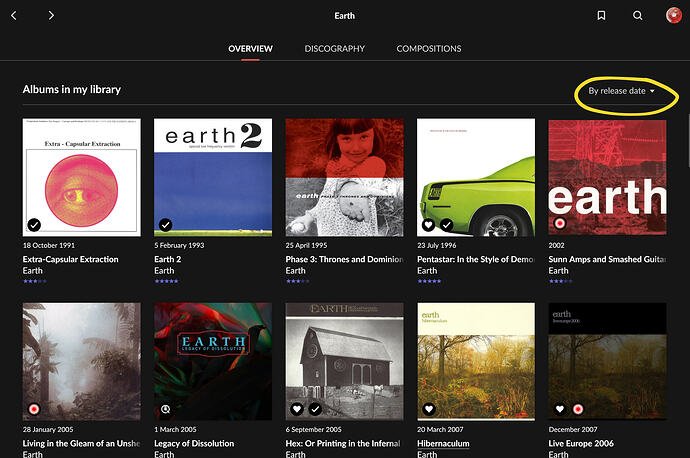The height and width of the screenshot is (458, 690).
Task: Go forward with the right arrow
Action: tap(51, 15)
